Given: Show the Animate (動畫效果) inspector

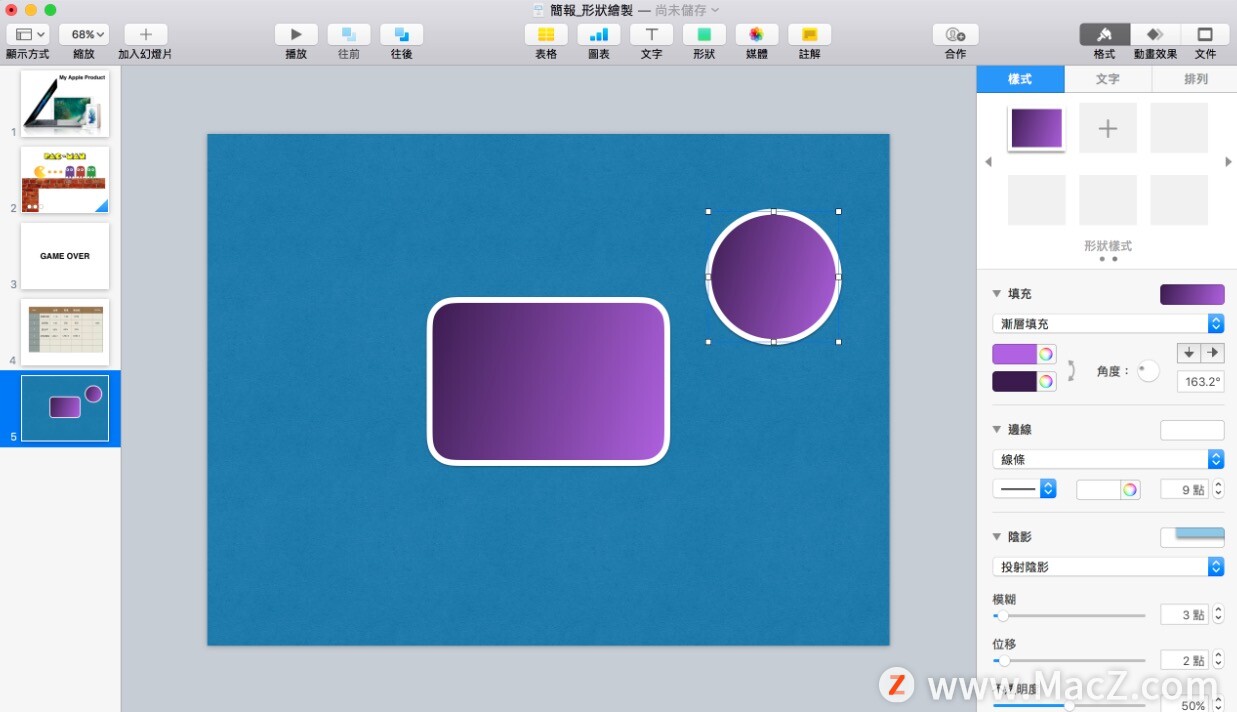Looking at the screenshot, I should (1155, 34).
